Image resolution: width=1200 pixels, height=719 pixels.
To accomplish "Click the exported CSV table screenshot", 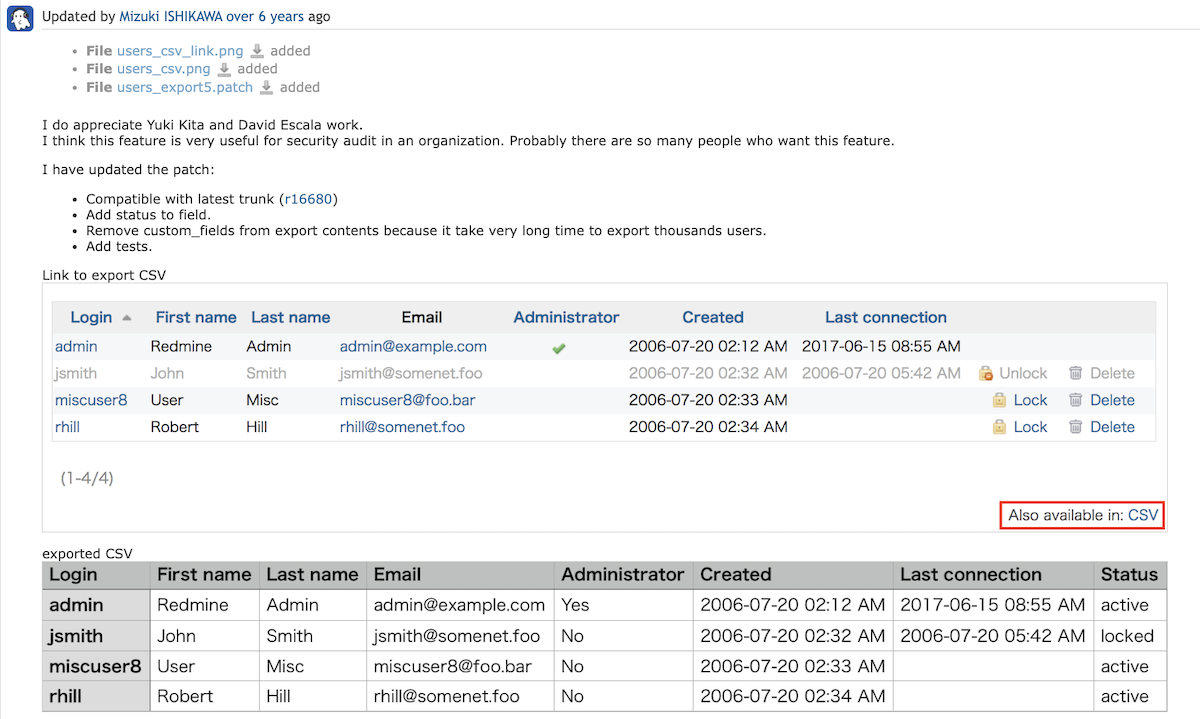I will 602,636.
